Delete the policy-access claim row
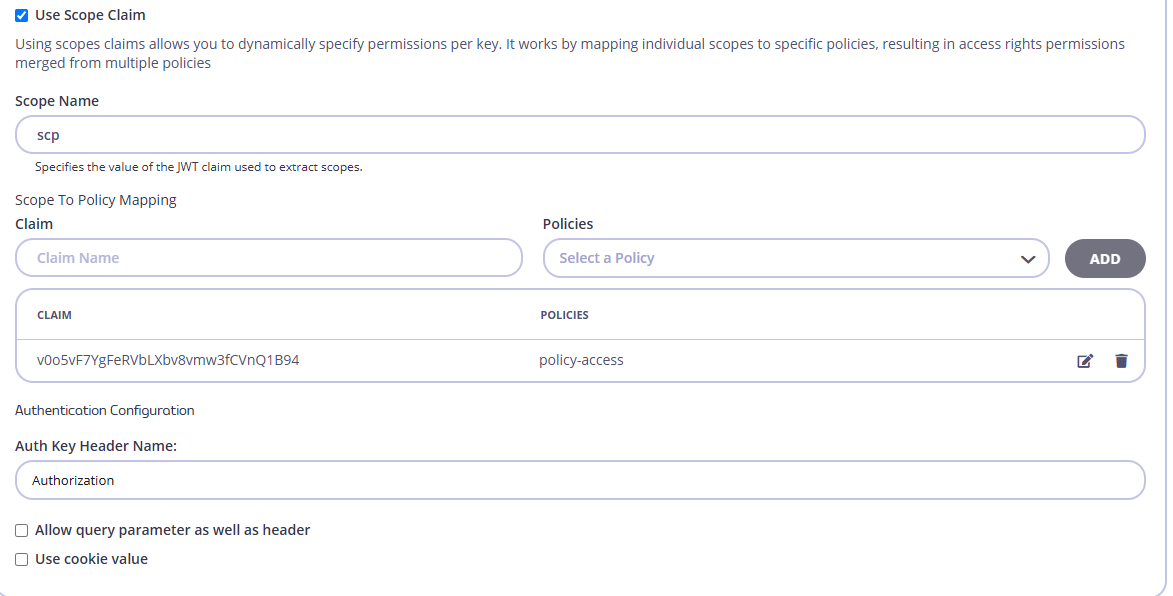This screenshot has width=1173, height=596. [x=1121, y=361]
